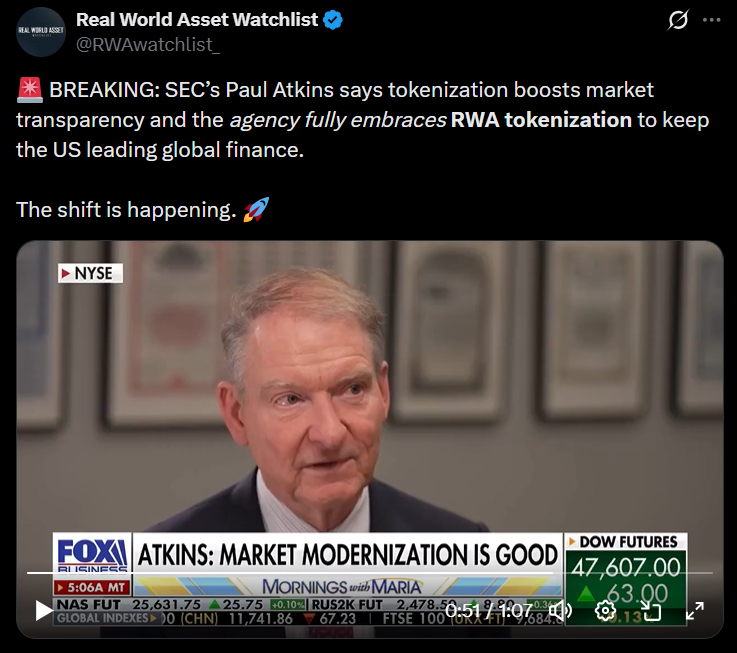Viewport: 737px width, 653px height.
Task: Click the 'The shift is happening.' line
Action: pyautogui.click(x=126, y=210)
